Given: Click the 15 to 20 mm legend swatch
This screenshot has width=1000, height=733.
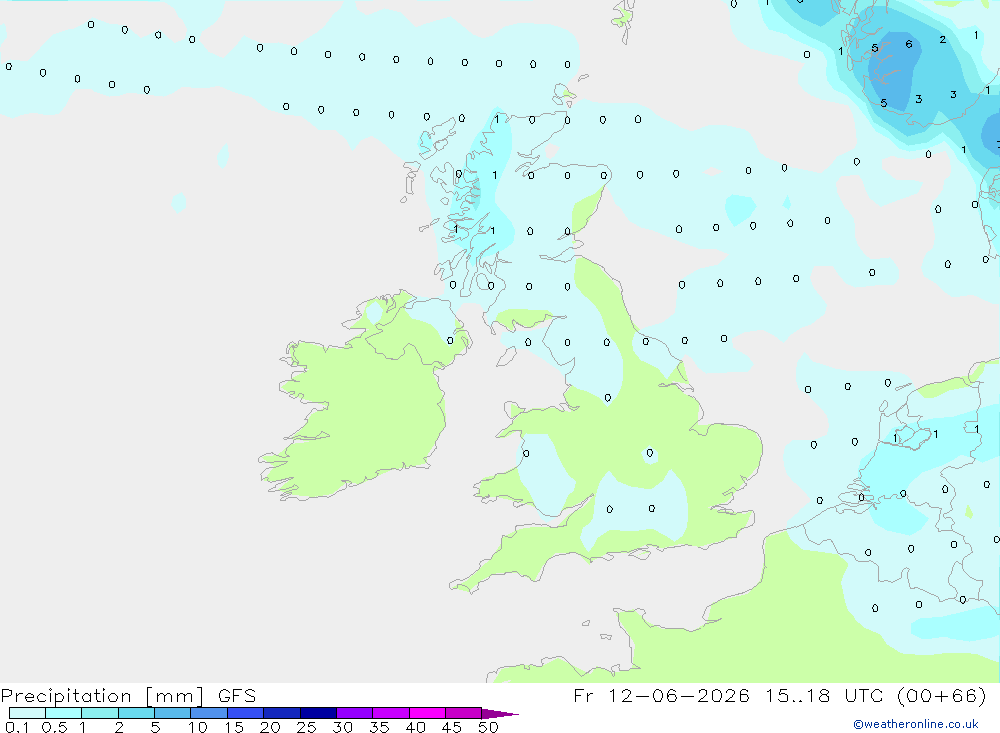Looking at the screenshot, I should (x=246, y=713).
